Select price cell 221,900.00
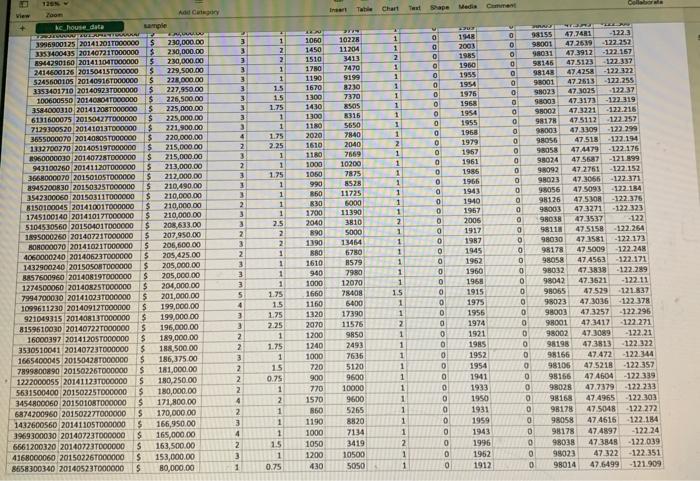Image resolution: width=700 pixels, height=481 pixels. coord(176,127)
